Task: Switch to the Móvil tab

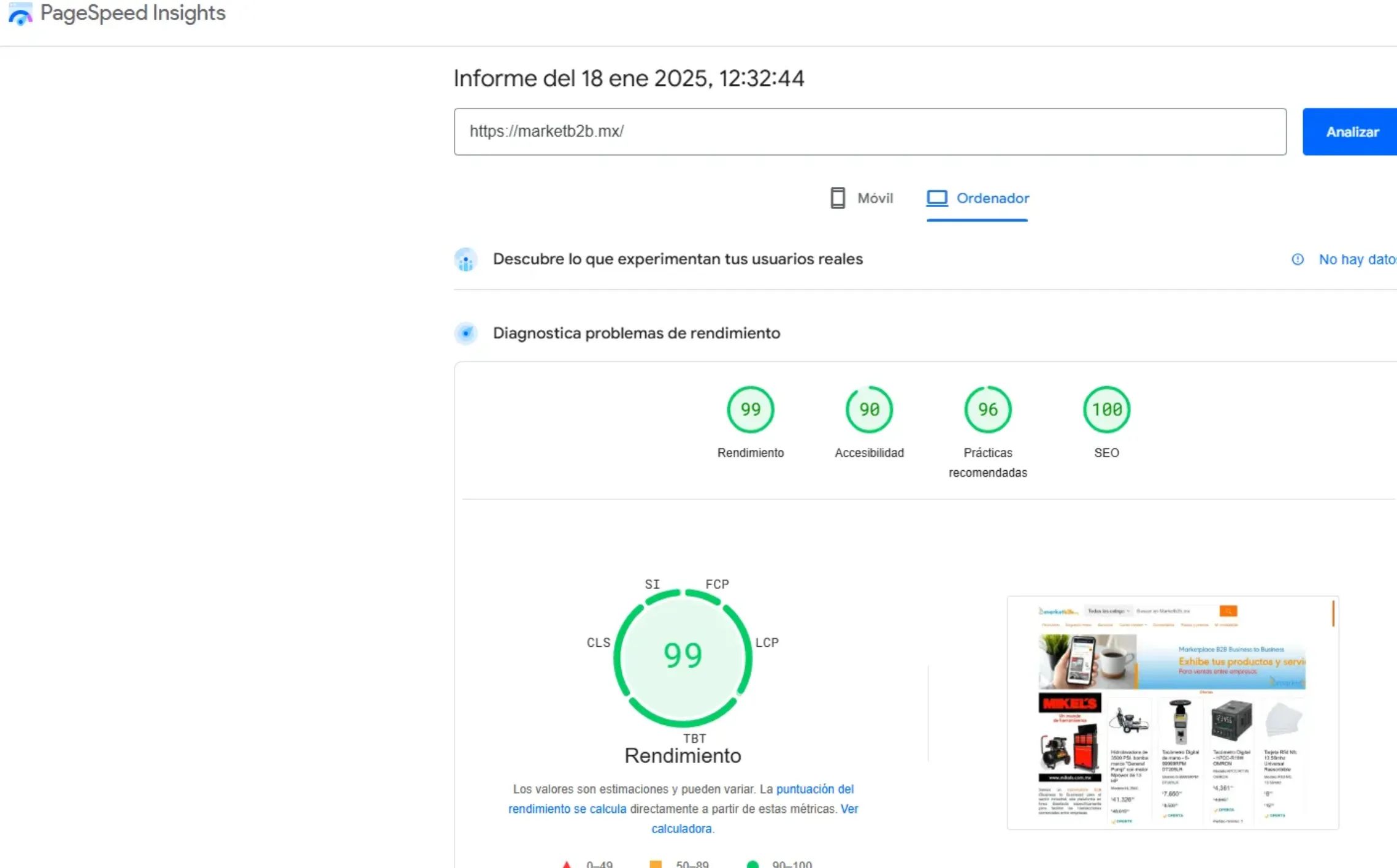Action: [875, 198]
